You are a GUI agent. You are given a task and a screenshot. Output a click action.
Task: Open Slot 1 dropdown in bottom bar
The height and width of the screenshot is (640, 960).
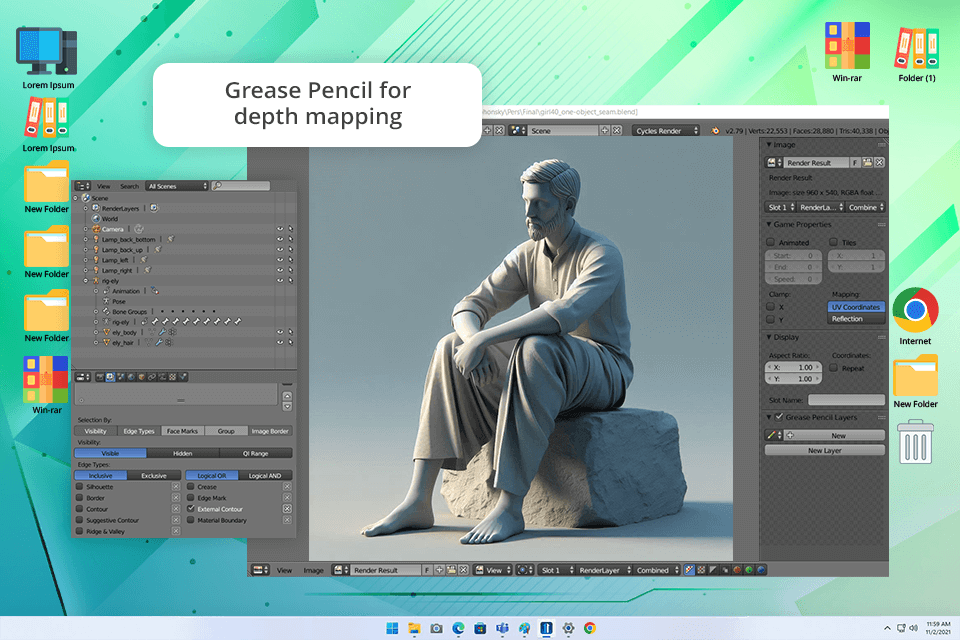[557, 570]
